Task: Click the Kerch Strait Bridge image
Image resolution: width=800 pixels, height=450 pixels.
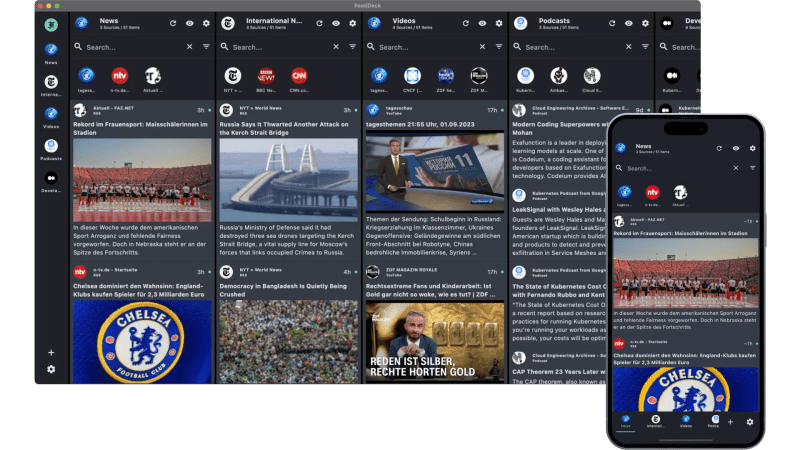Action: pyautogui.click(x=288, y=180)
